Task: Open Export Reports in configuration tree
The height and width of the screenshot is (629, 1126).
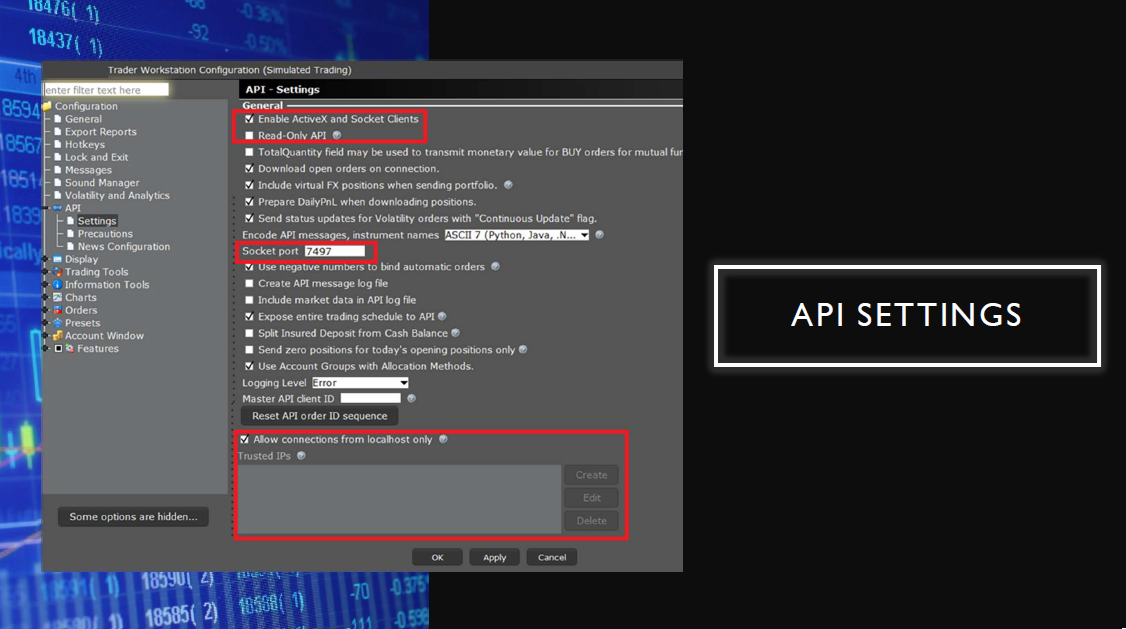Action: [x=101, y=132]
